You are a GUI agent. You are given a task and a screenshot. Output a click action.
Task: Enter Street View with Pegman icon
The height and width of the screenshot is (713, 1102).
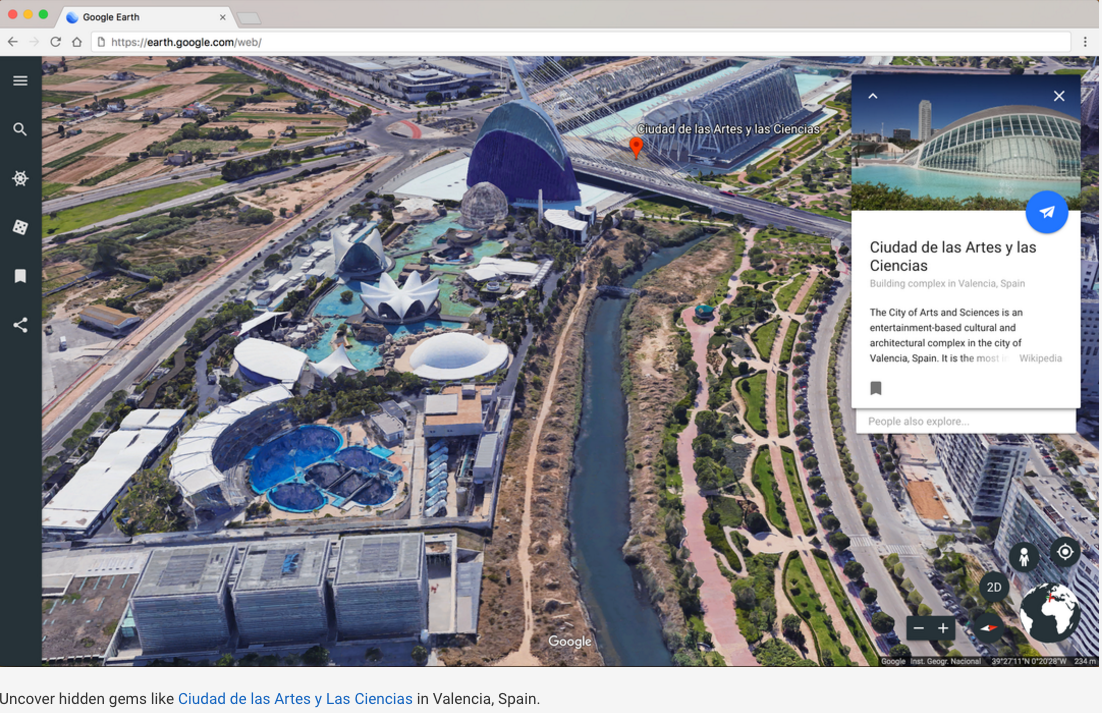click(1024, 556)
